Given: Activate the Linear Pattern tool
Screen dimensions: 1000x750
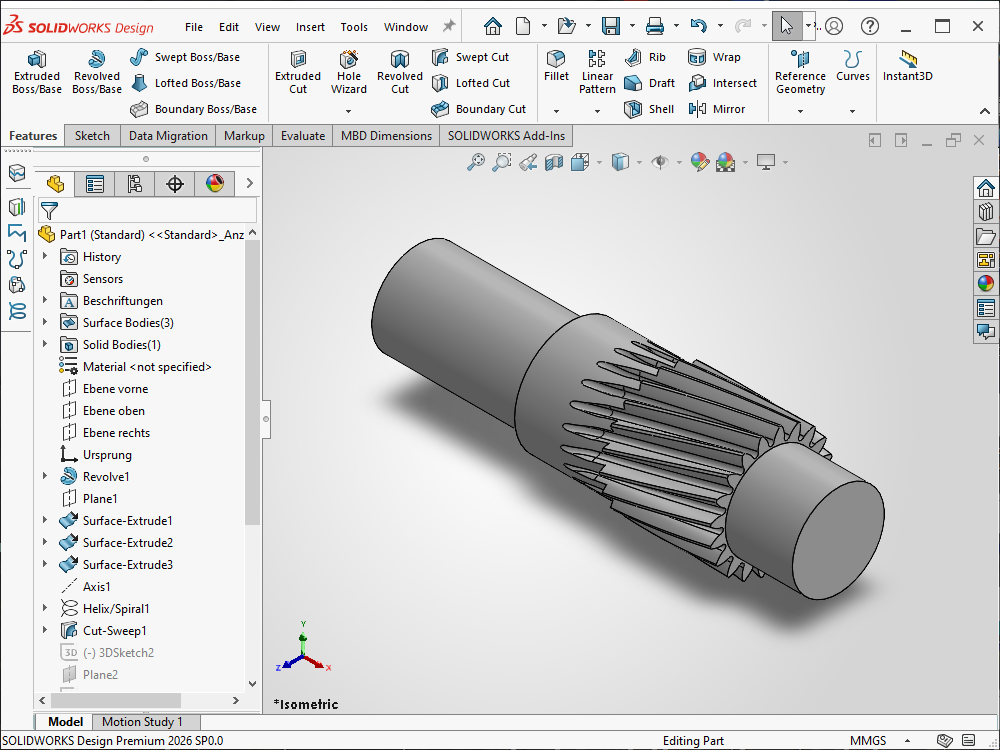Looking at the screenshot, I should 597,73.
